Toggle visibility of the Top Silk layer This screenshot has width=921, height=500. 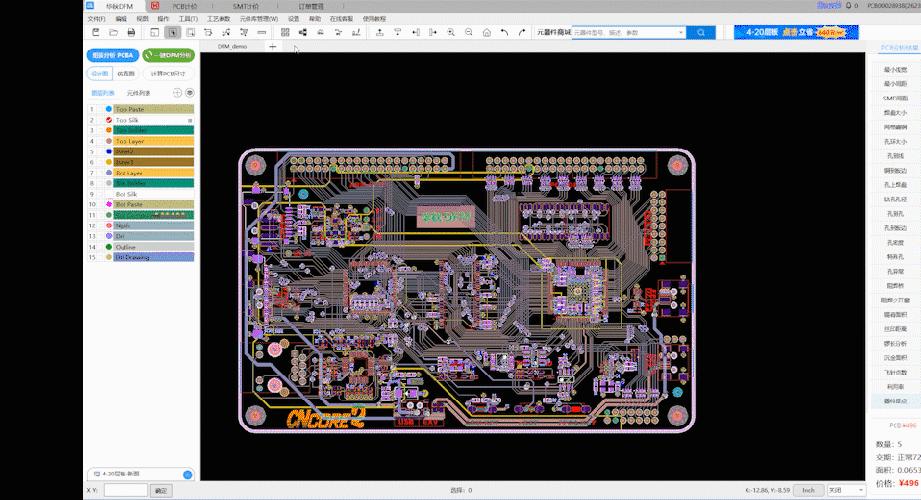point(108,120)
